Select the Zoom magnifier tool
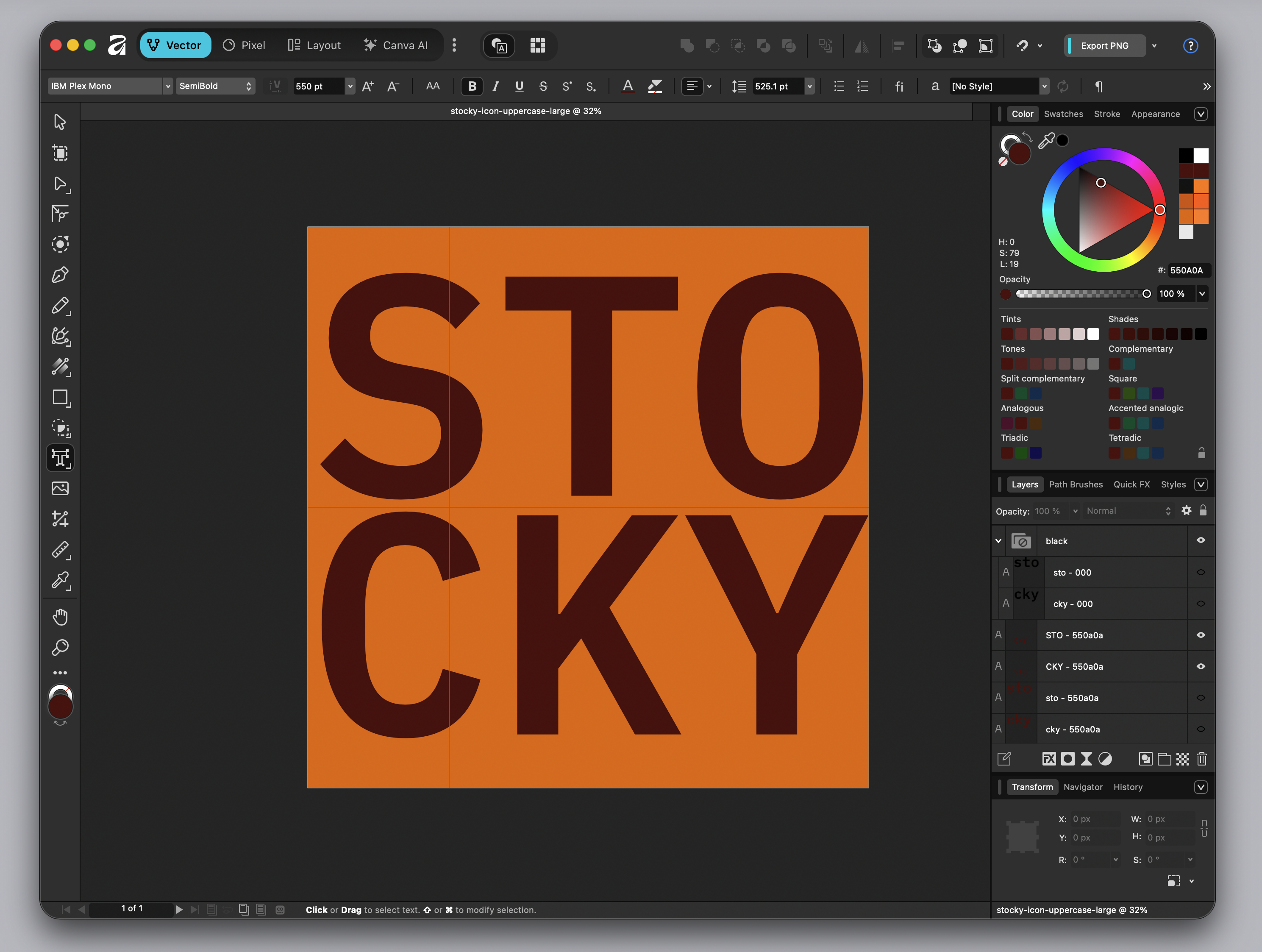Image resolution: width=1262 pixels, height=952 pixels. pos(60,647)
